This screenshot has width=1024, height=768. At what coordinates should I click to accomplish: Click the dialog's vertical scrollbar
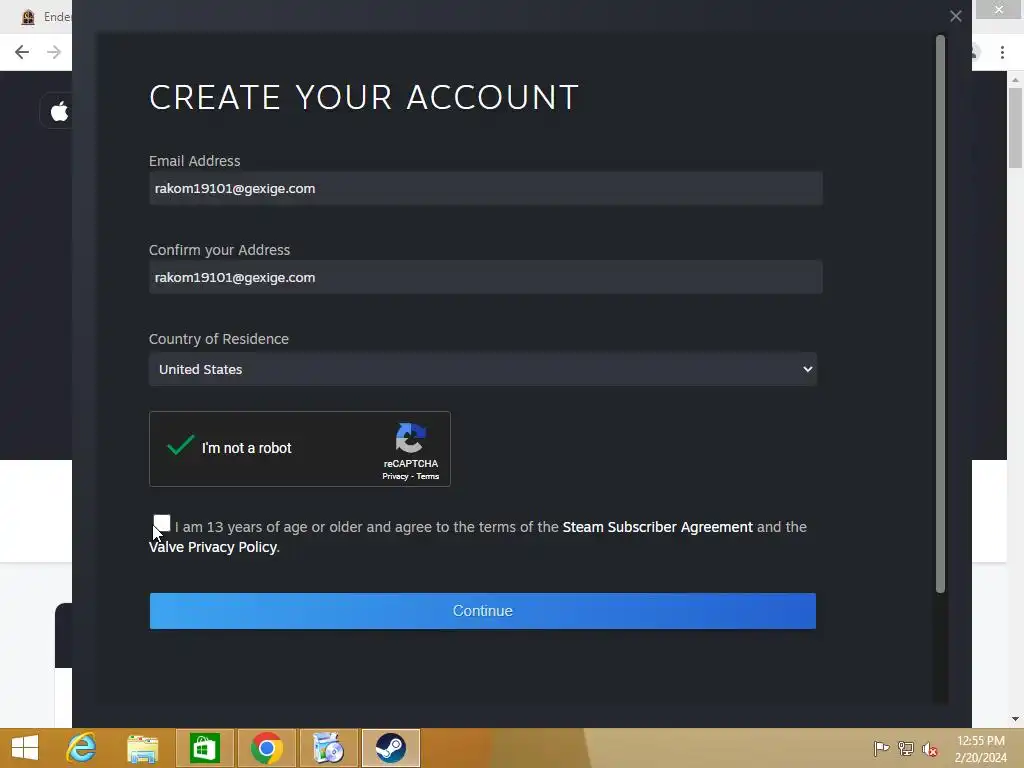pos(940,313)
